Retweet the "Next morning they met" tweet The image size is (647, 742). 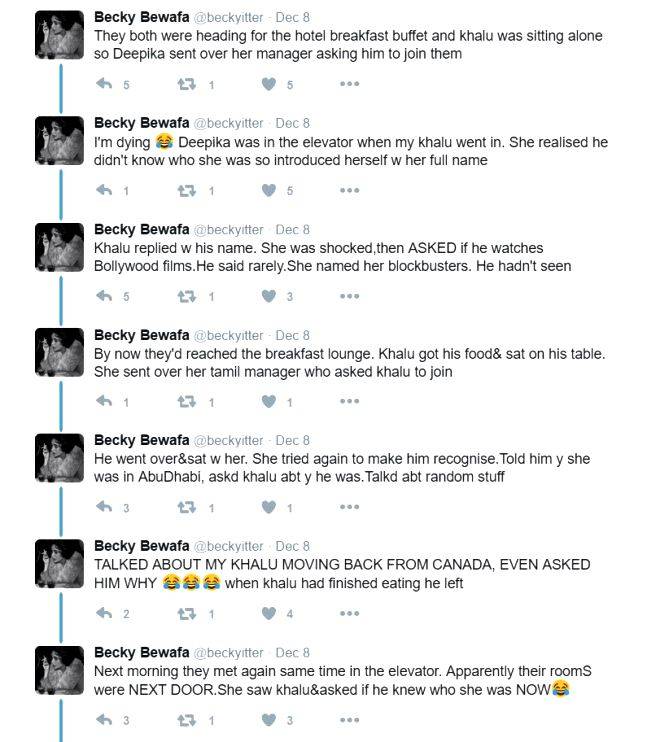[185, 720]
